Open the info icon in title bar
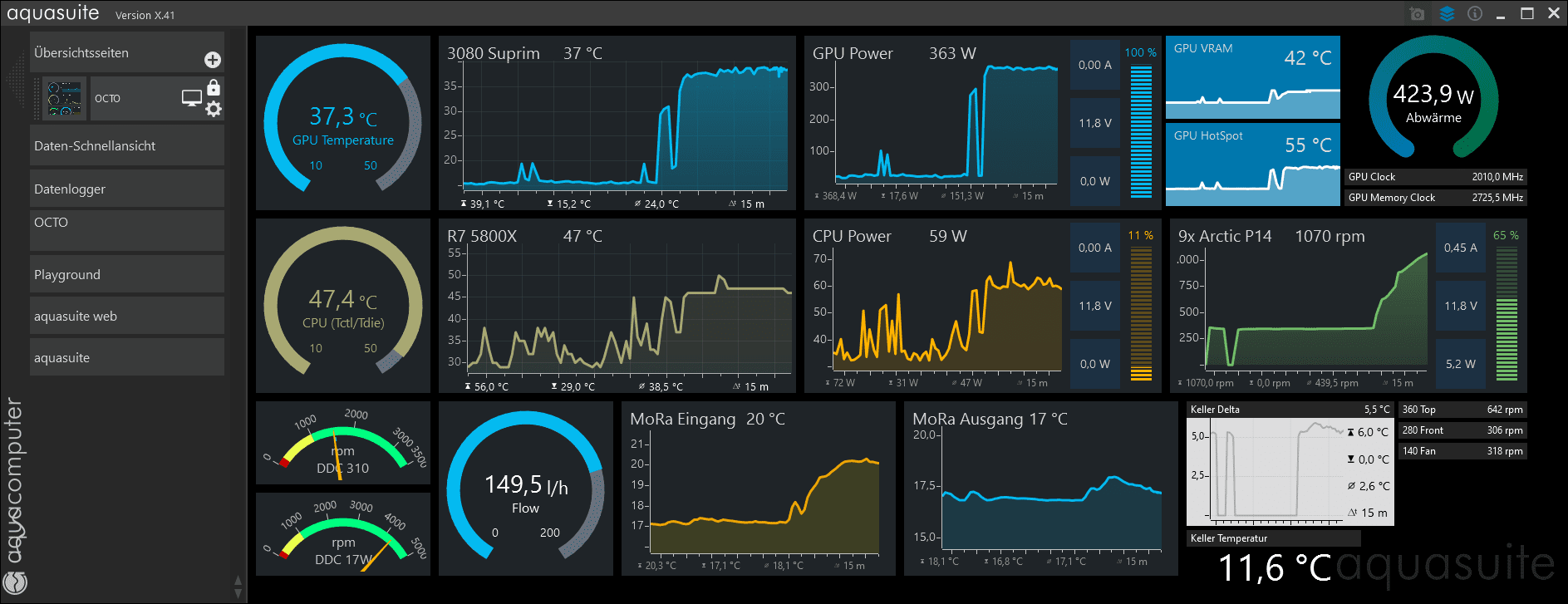Image resolution: width=1568 pixels, height=604 pixels. coord(1475,14)
